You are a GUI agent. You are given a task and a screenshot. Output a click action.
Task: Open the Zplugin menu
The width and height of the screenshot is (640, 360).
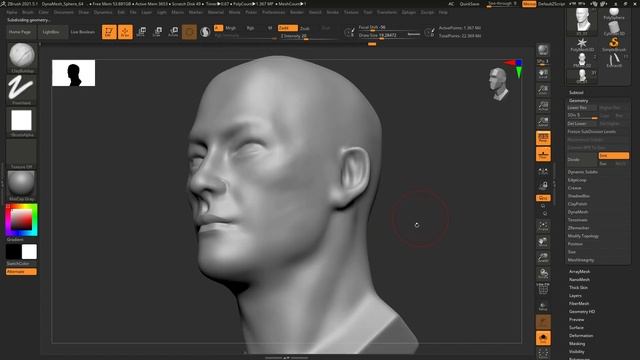[x=408, y=12]
